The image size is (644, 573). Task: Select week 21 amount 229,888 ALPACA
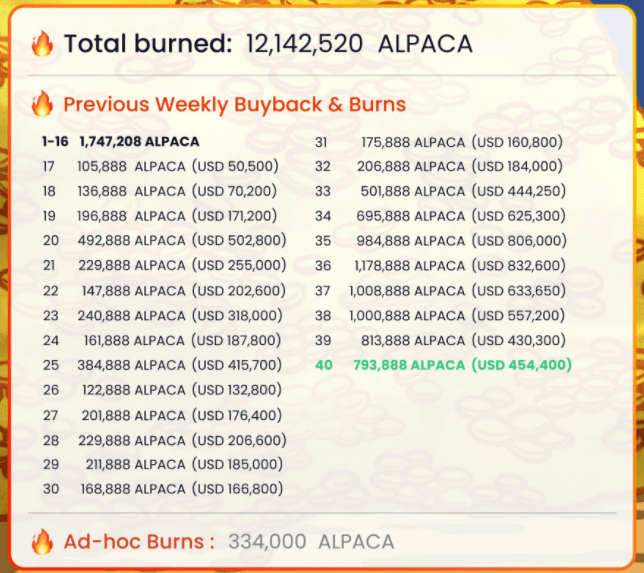(131, 266)
